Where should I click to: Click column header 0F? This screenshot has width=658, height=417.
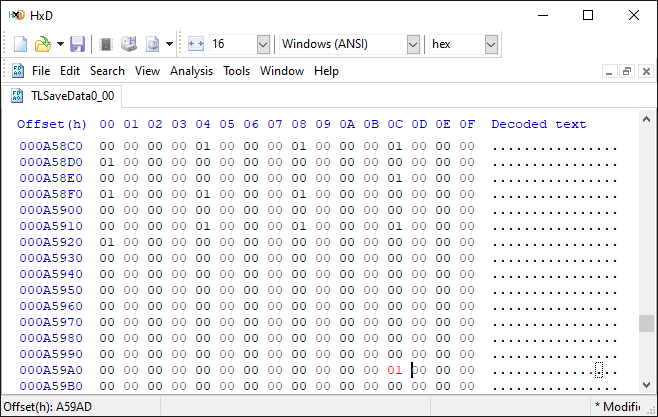(x=467, y=124)
